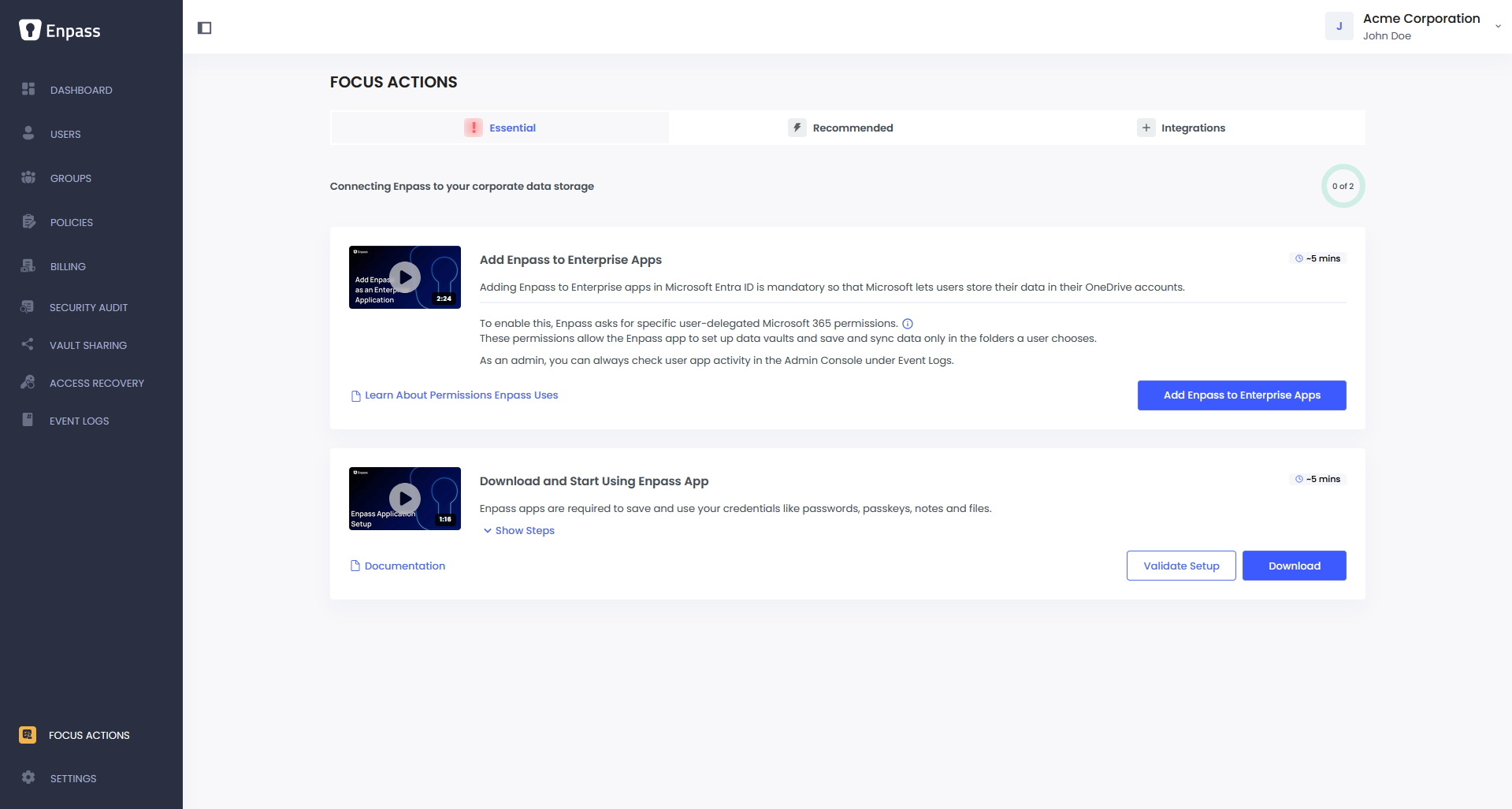Click the plus icon beside Integrations
1512x809 pixels.
tap(1146, 128)
